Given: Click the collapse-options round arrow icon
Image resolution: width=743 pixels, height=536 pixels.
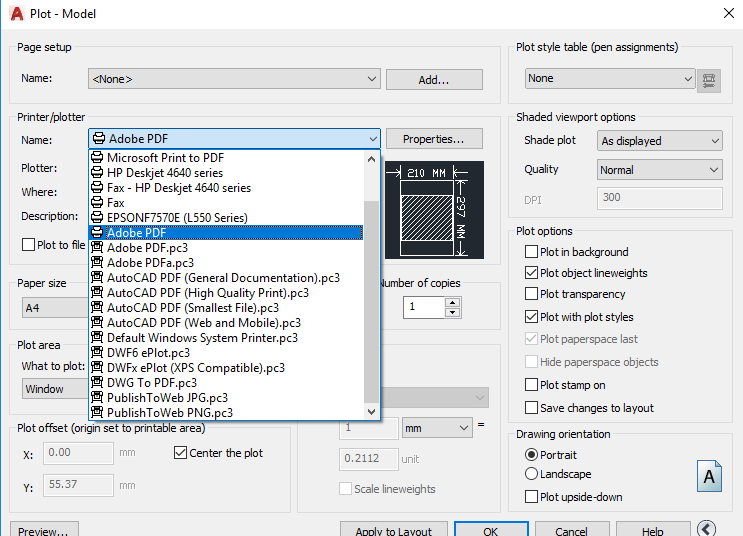Looking at the screenshot, I should (707, 529).
